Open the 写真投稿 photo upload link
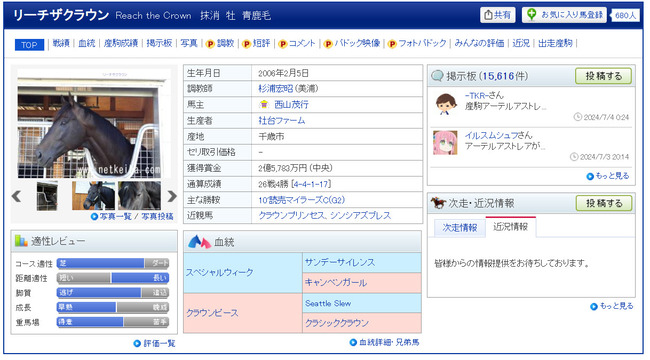 click(158, 216)
